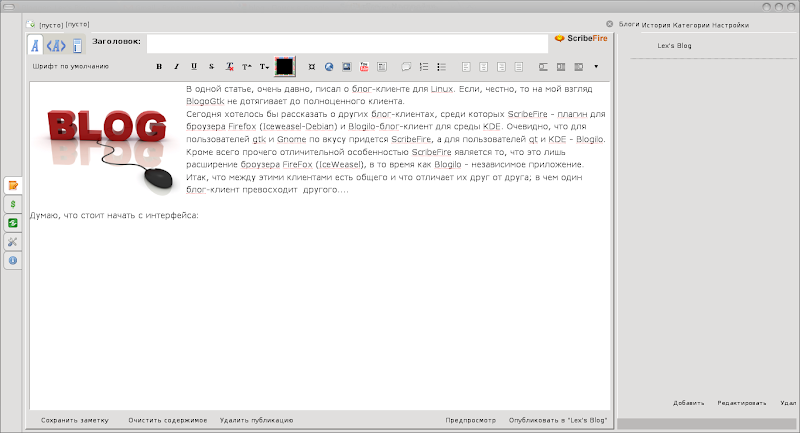Create a bulleted list
800x433 pixels.
(x=441, y=67)
